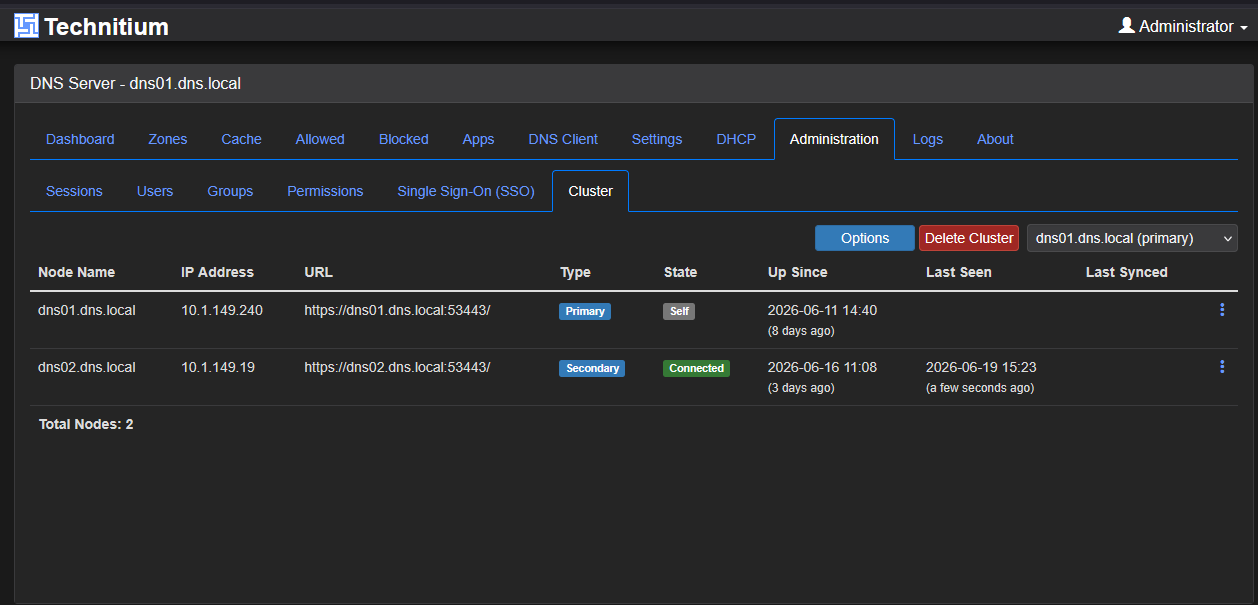
Task: Click the blue Options button
Action: [865, 238]
